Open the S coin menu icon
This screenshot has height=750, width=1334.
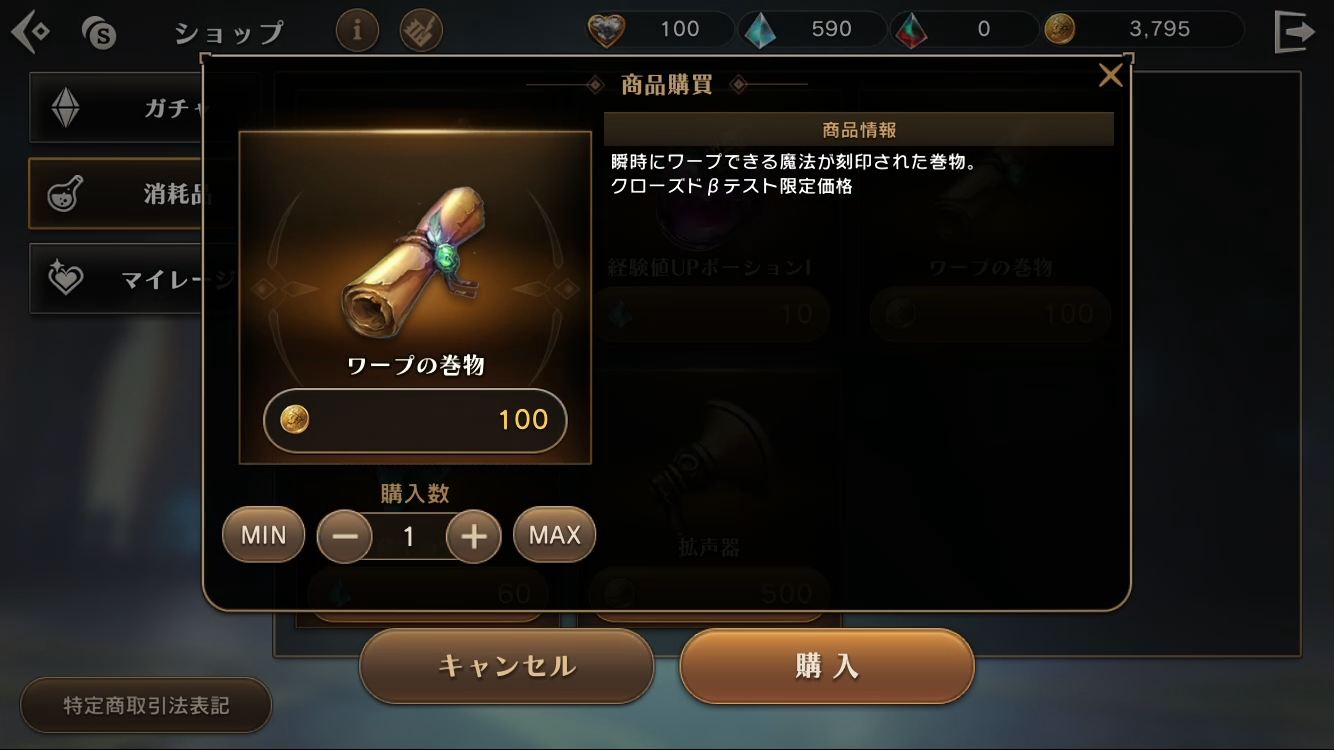click(99, 33)
